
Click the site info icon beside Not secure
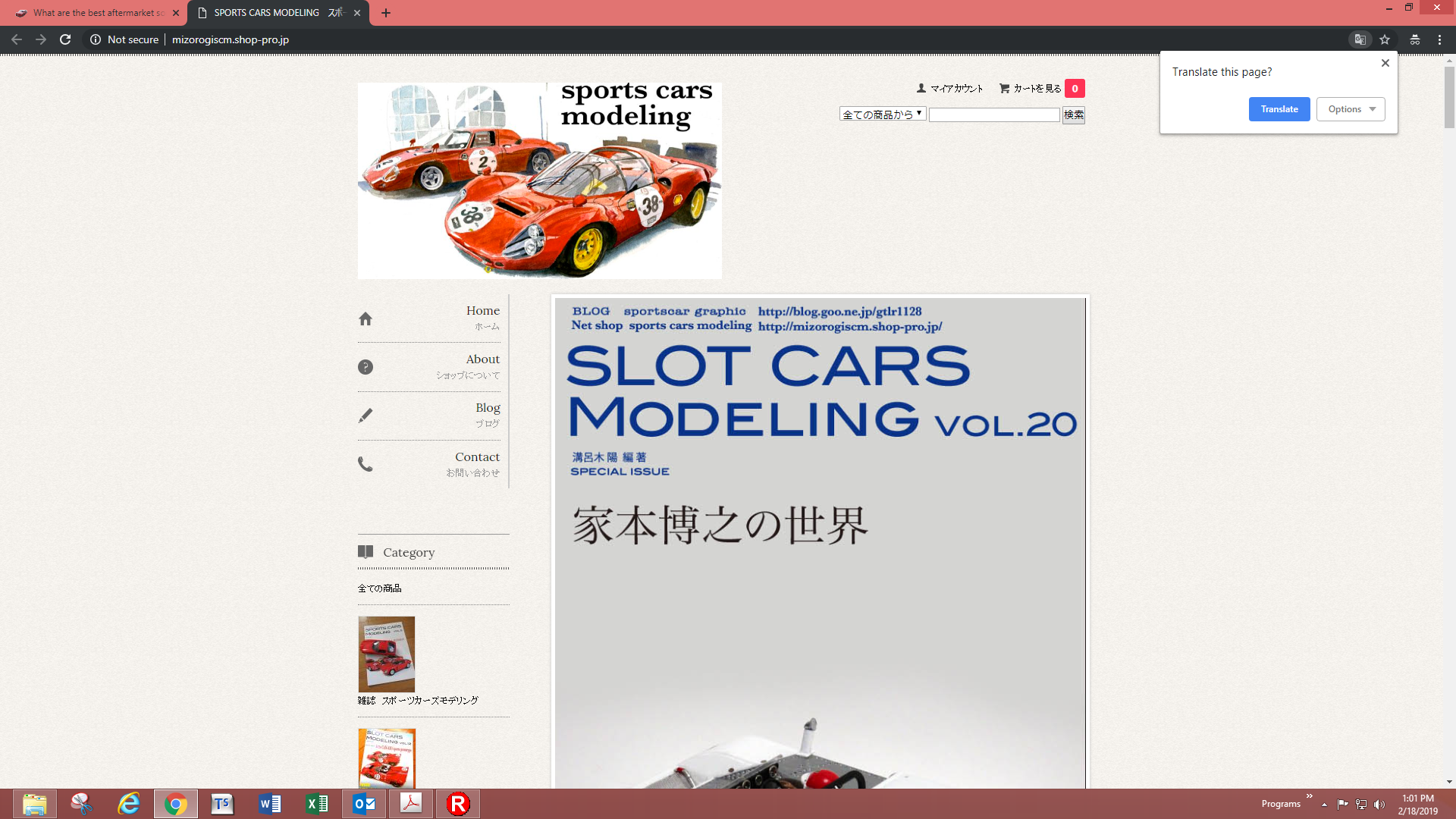[96, 39]
